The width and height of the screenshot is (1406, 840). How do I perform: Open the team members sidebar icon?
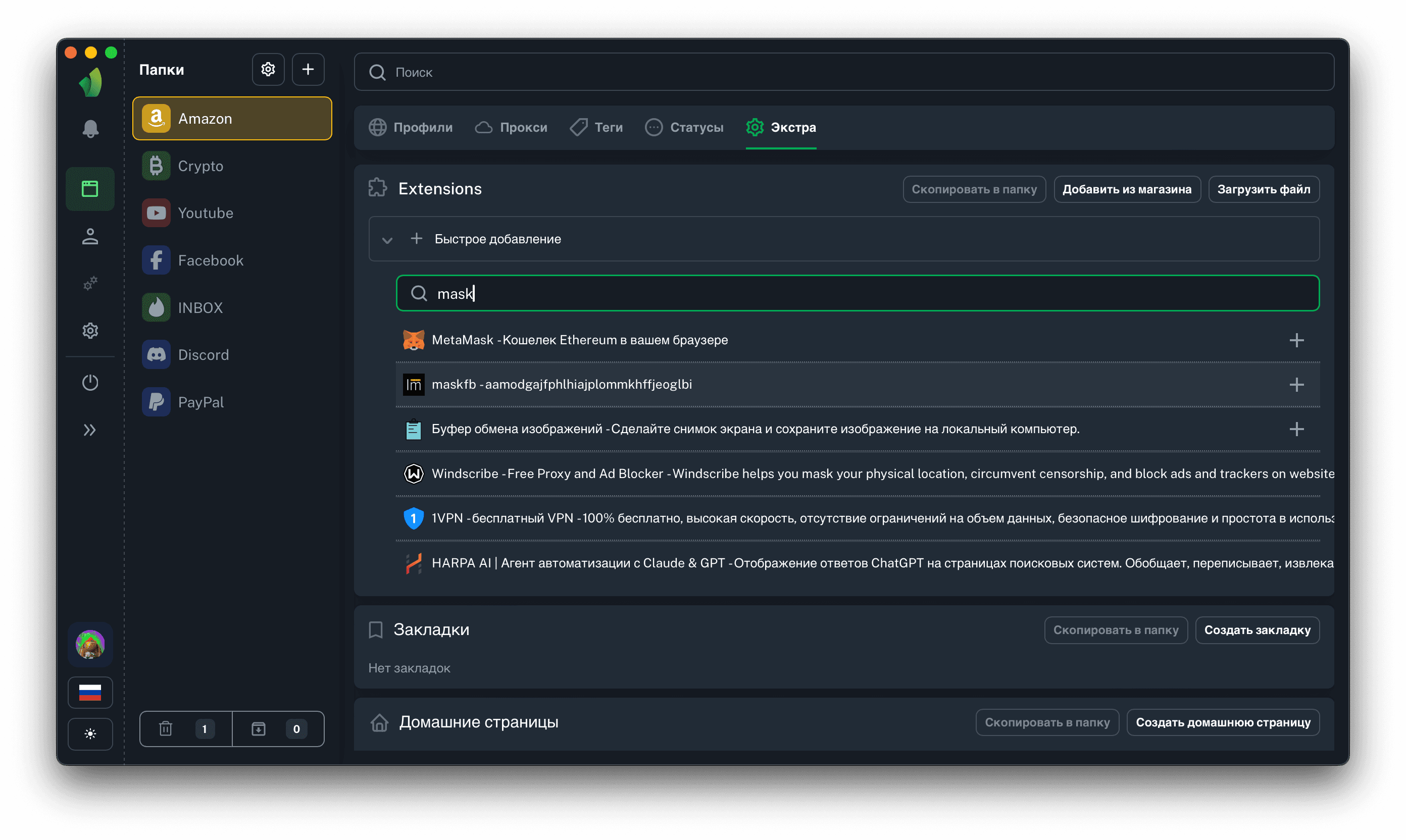(90, 237)
